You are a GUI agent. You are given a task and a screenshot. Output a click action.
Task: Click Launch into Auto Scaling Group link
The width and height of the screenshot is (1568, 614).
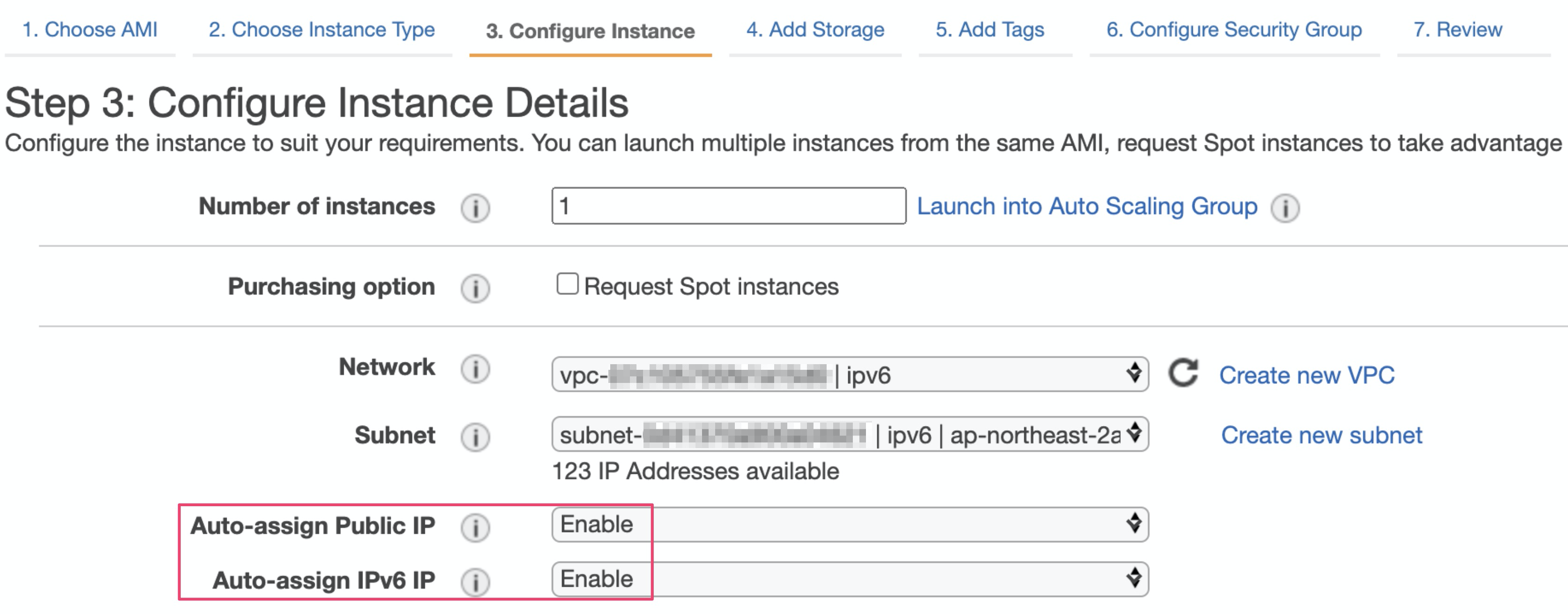1087,207
